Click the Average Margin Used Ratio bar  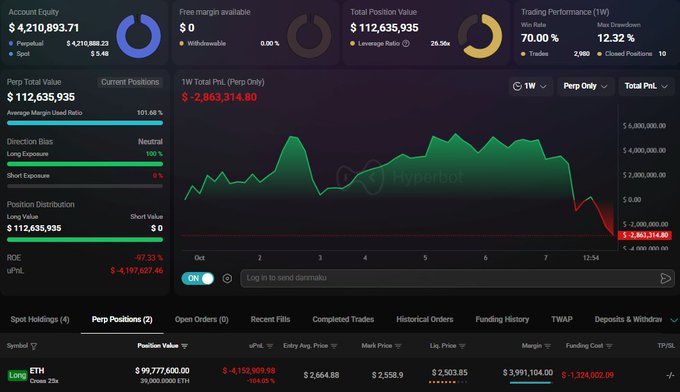[x=85, y=123]
